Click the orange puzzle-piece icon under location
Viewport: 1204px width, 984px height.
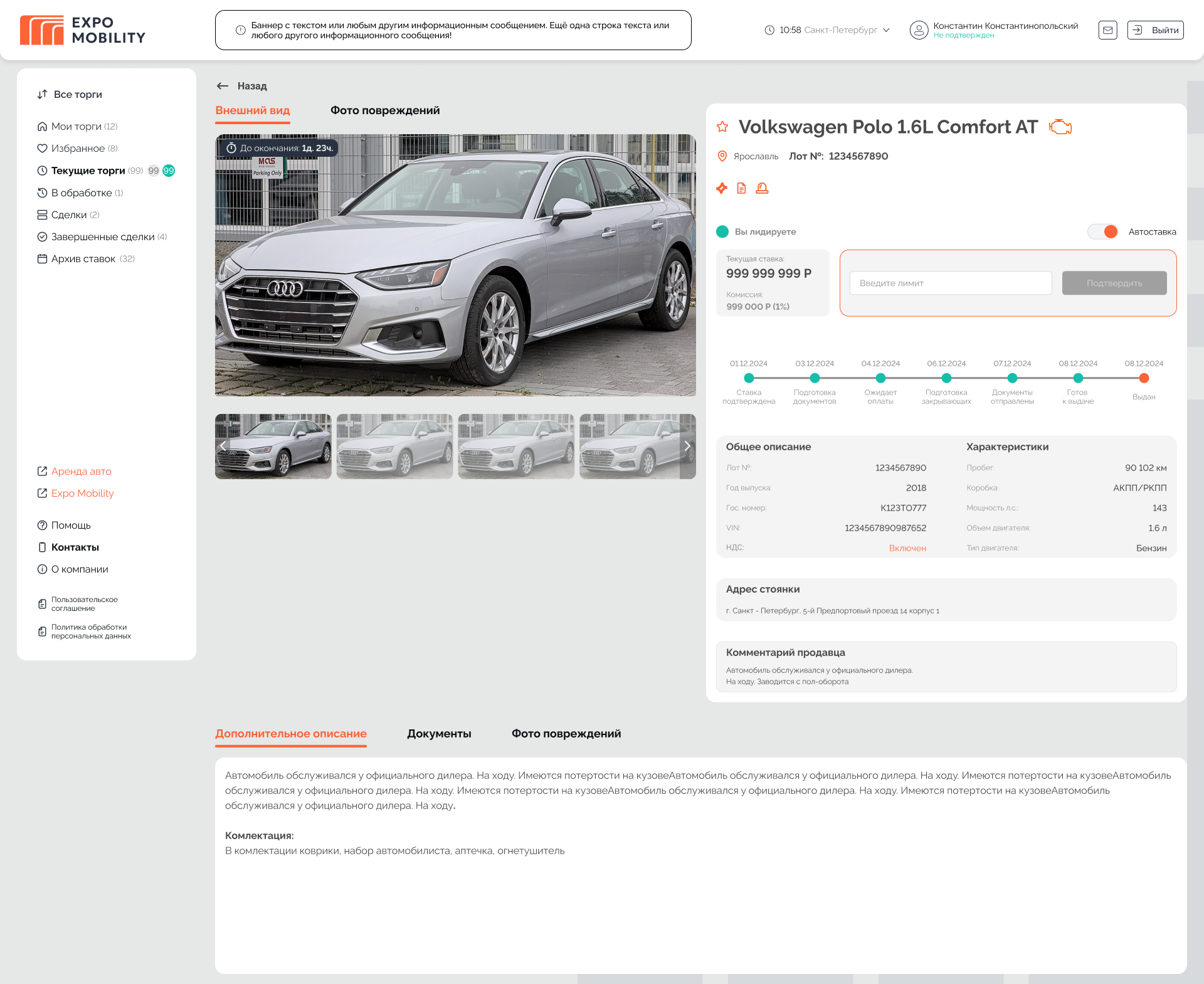pyautogui.click(x=722, y=188)
